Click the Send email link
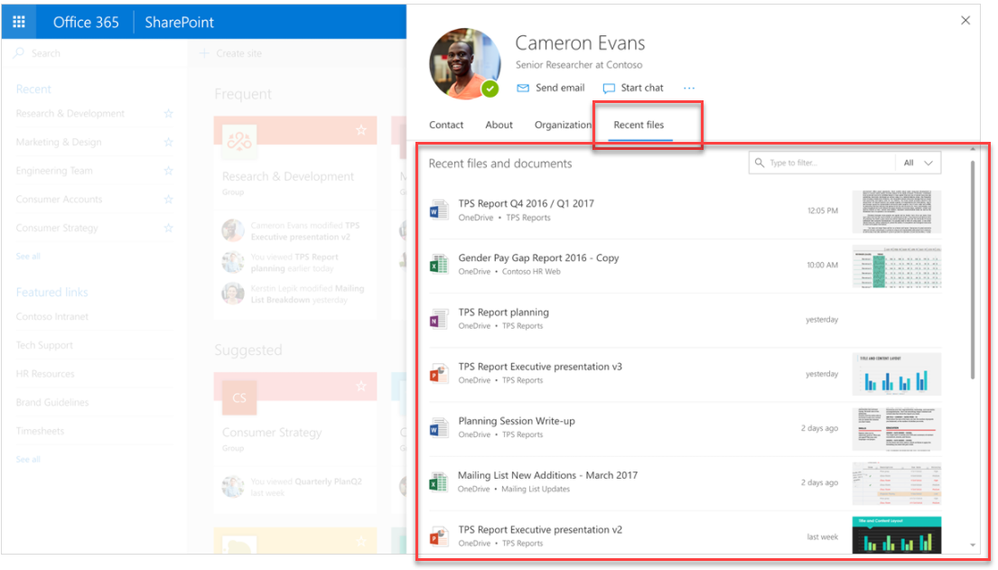The width and height of the screenshot is (998, 570). (x=560, y=88)
